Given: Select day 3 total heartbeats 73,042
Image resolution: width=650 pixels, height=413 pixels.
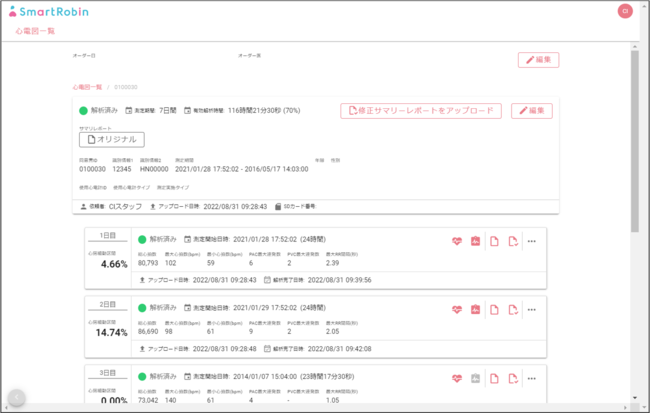Looking at the screenshot, I should tap(148, 400).
